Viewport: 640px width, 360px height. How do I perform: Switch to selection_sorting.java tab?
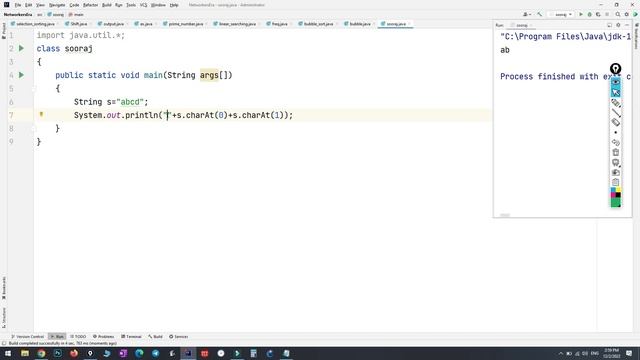[x=35, y=24]
